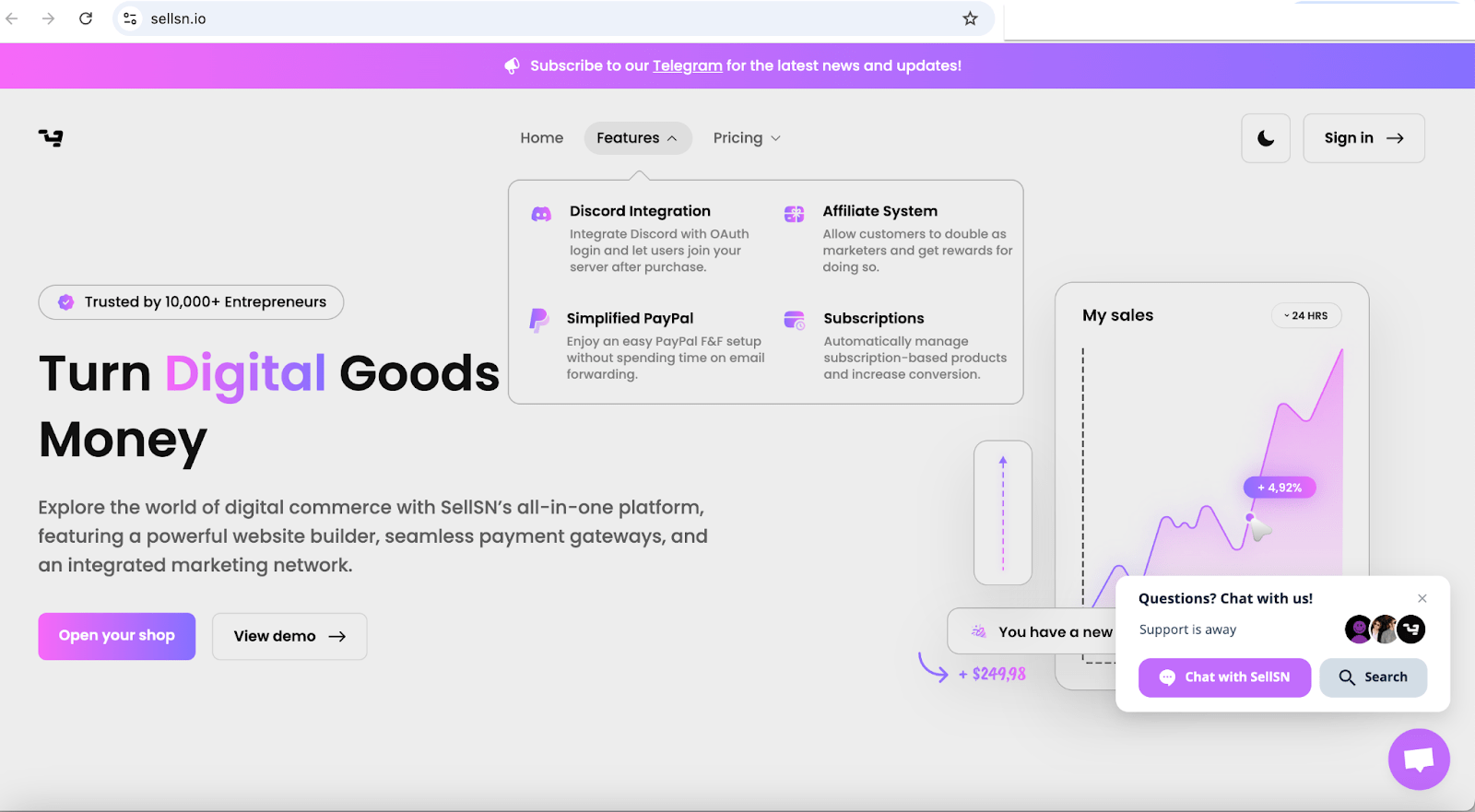1475x812 pixels.
Task: Click the Sign in button
Action: (1363, 138)
